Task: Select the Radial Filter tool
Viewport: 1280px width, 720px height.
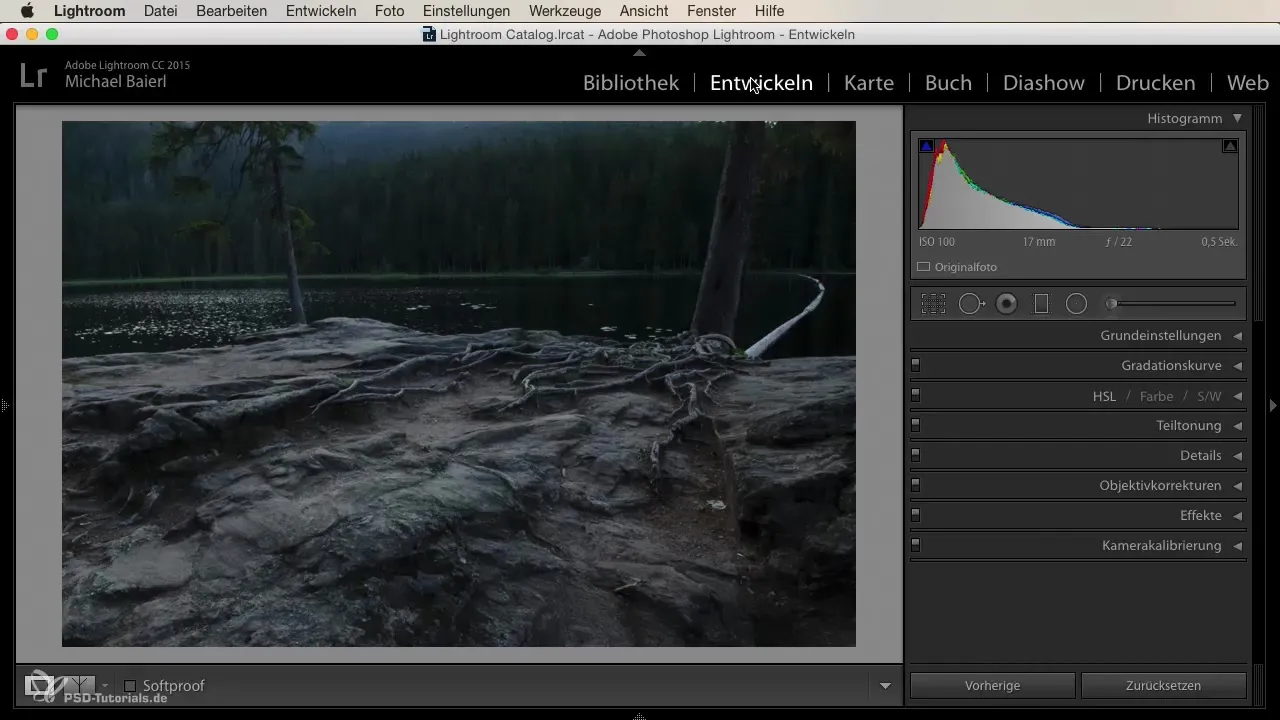Action: pos(1076,304)
